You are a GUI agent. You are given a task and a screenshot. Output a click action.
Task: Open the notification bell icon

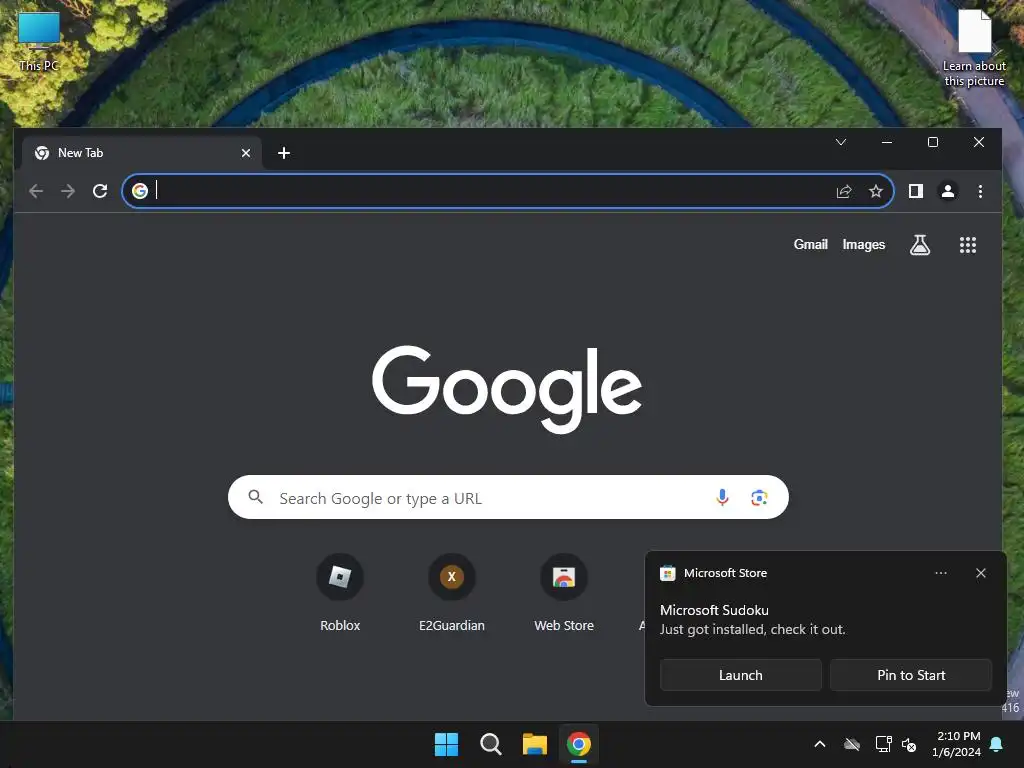[x=997, y=744]
